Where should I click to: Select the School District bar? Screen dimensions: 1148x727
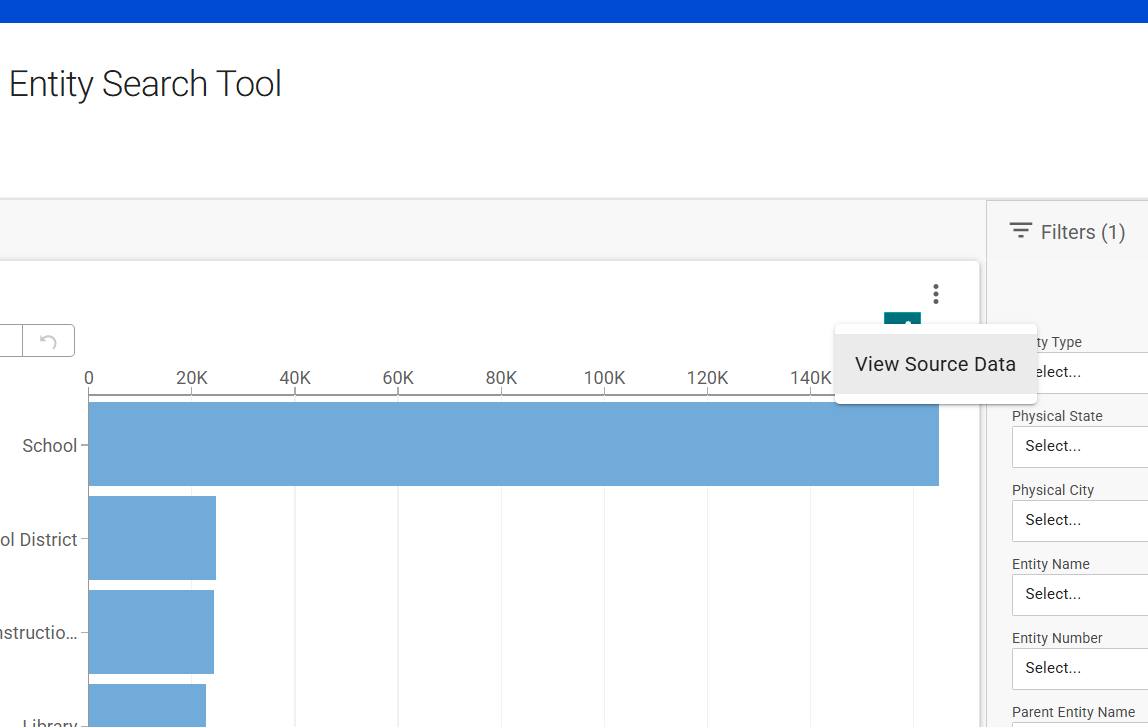tap(152, 538)
